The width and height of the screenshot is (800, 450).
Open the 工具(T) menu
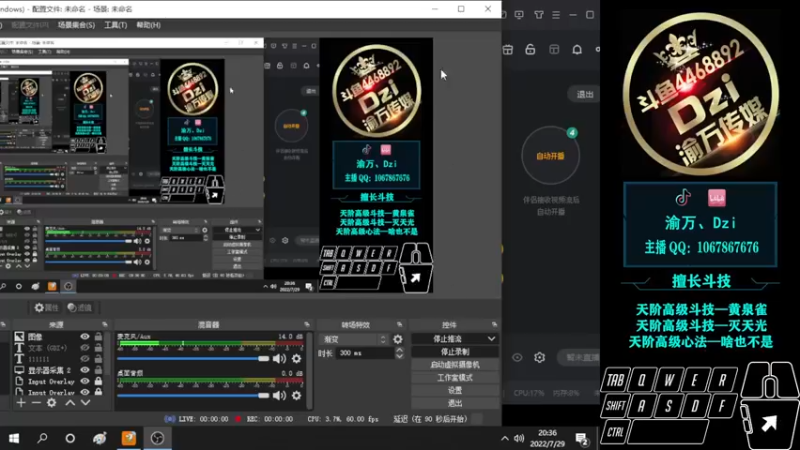(x=115, y=24)
